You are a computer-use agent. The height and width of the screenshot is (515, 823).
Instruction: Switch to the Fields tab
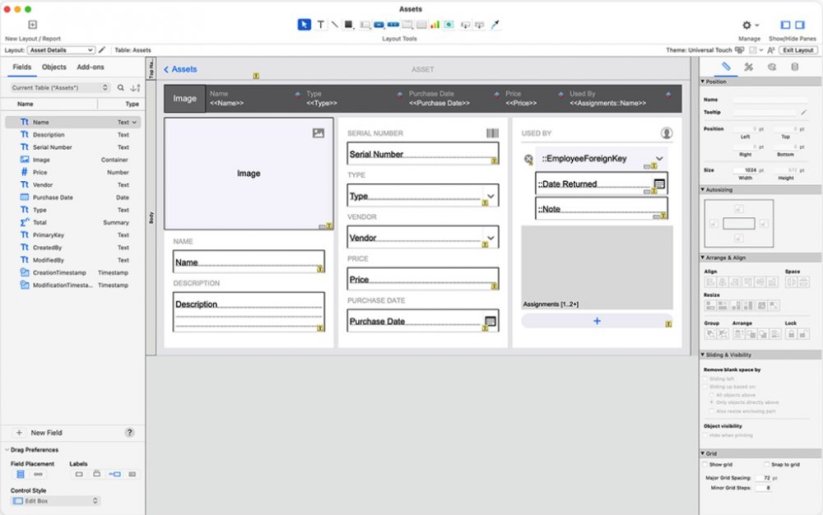(22, 67)
